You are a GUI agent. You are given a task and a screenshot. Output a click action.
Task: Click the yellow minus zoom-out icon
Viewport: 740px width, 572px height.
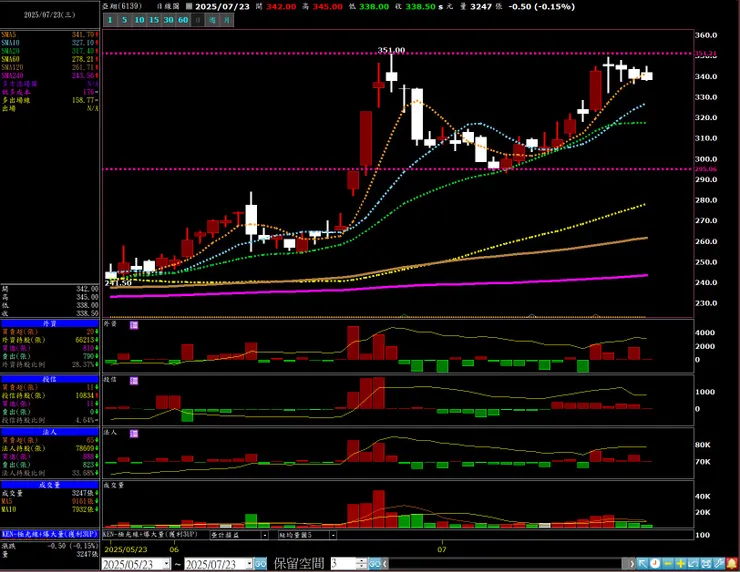coord(668,564)
